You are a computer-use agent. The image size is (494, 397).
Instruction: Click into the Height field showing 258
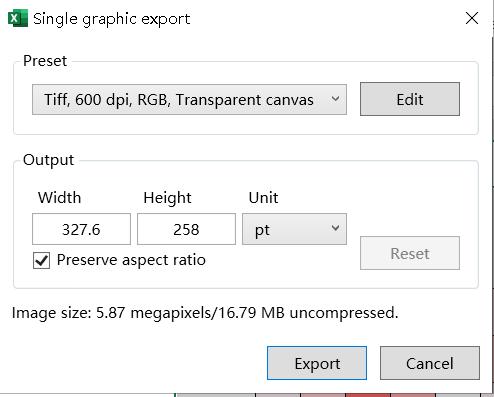pos(186,229)
